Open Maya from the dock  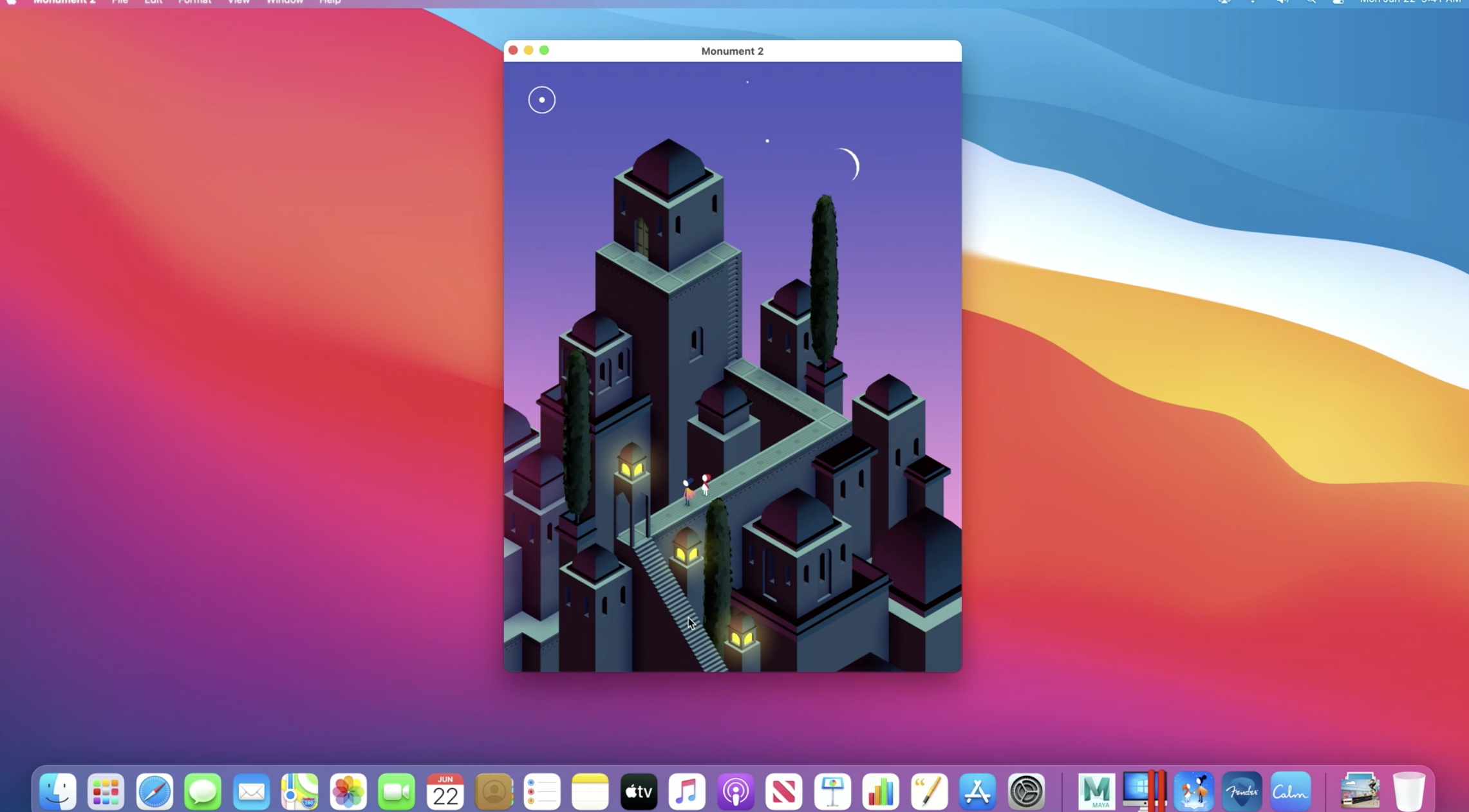[1096, 791]
